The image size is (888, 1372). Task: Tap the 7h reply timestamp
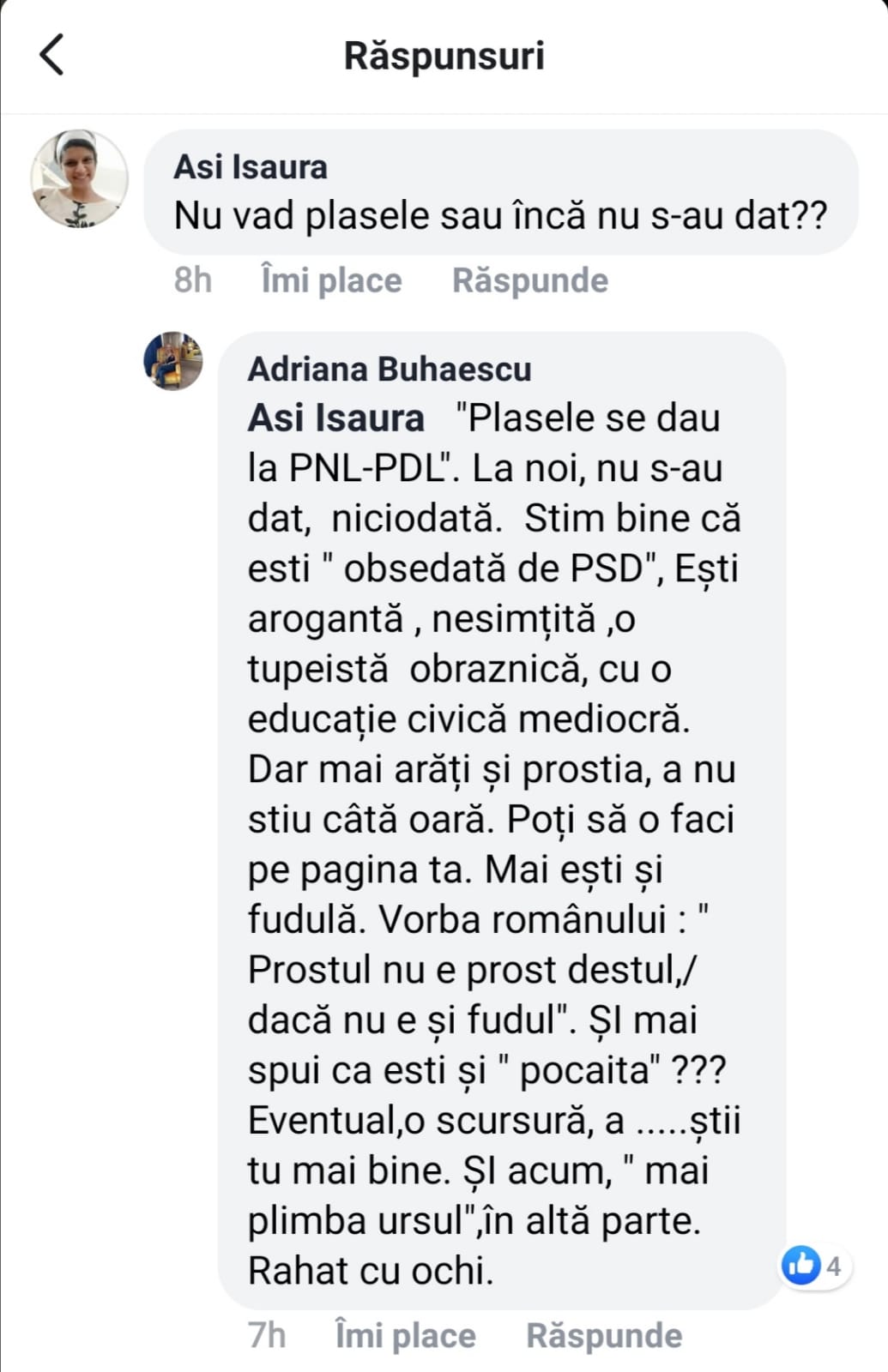click(267, 1335)
